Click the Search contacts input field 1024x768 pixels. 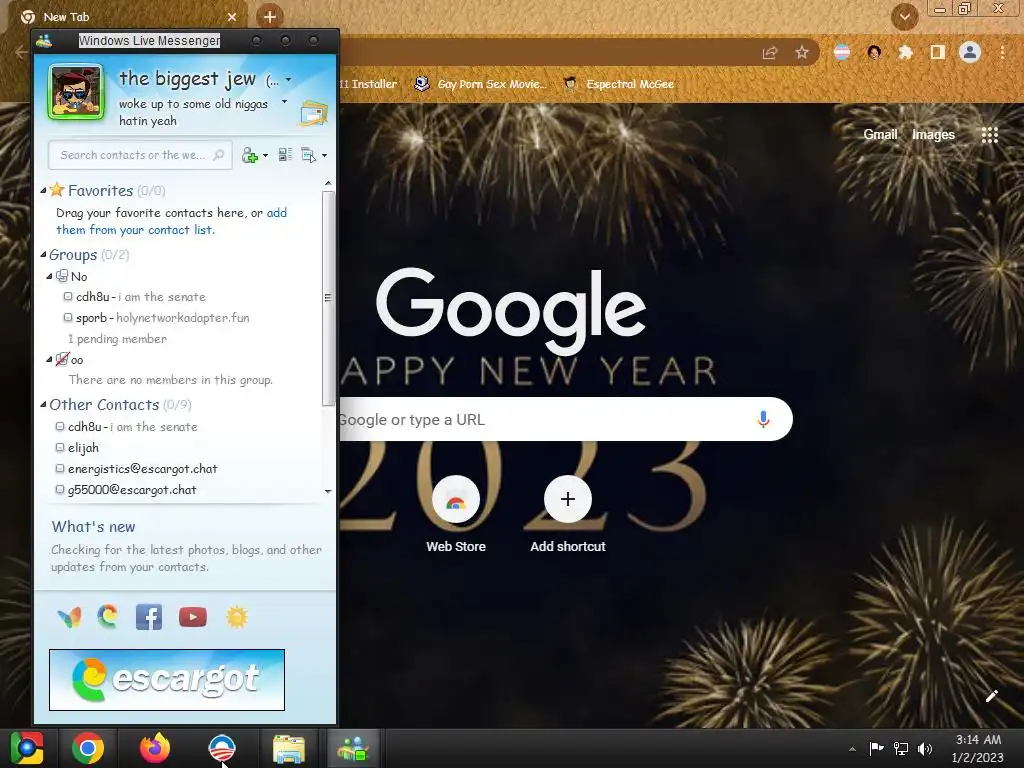(140, 155)
